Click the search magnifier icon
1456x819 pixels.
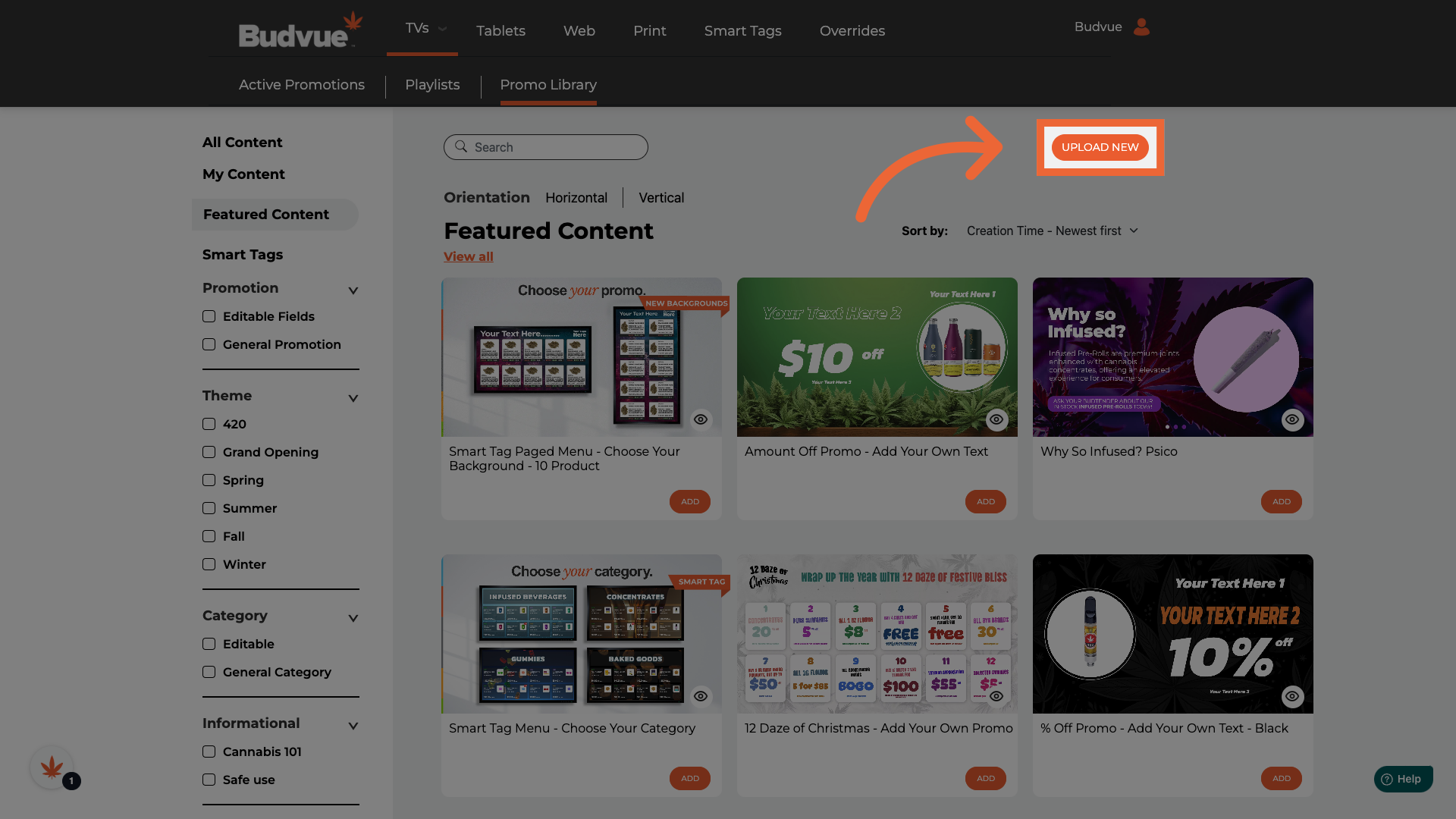[461, 146]
